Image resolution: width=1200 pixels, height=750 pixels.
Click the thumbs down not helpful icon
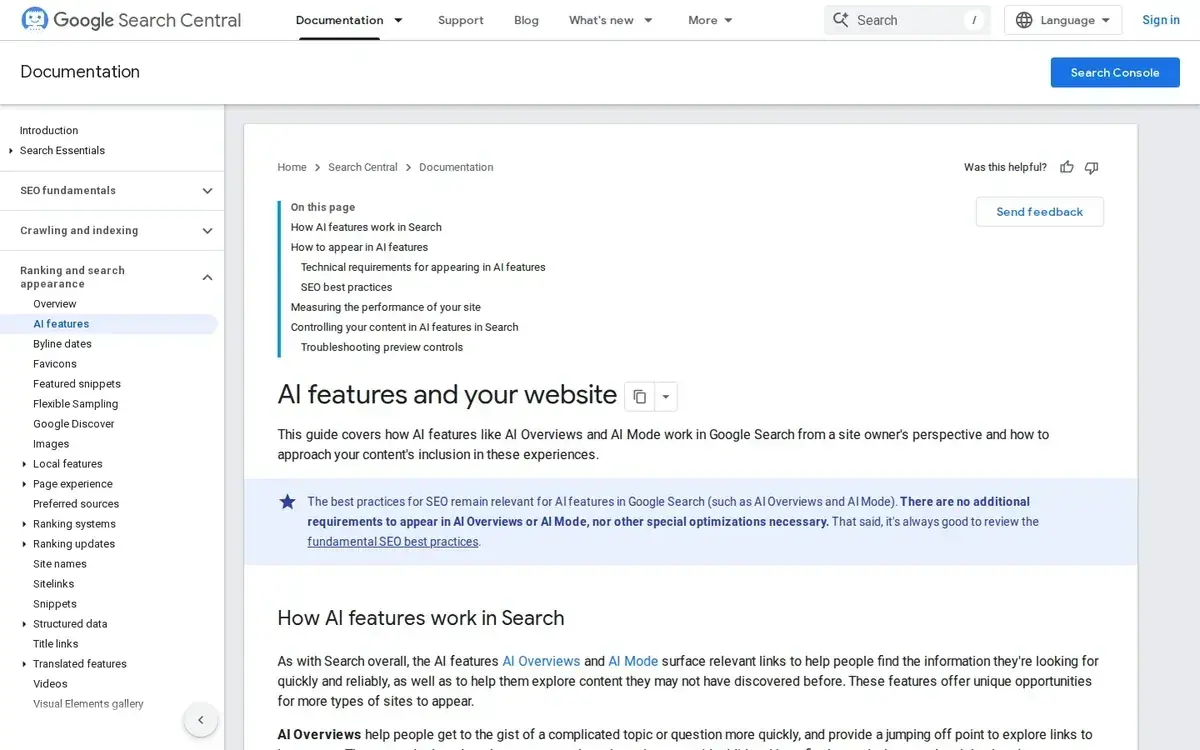click(1091, 167)
